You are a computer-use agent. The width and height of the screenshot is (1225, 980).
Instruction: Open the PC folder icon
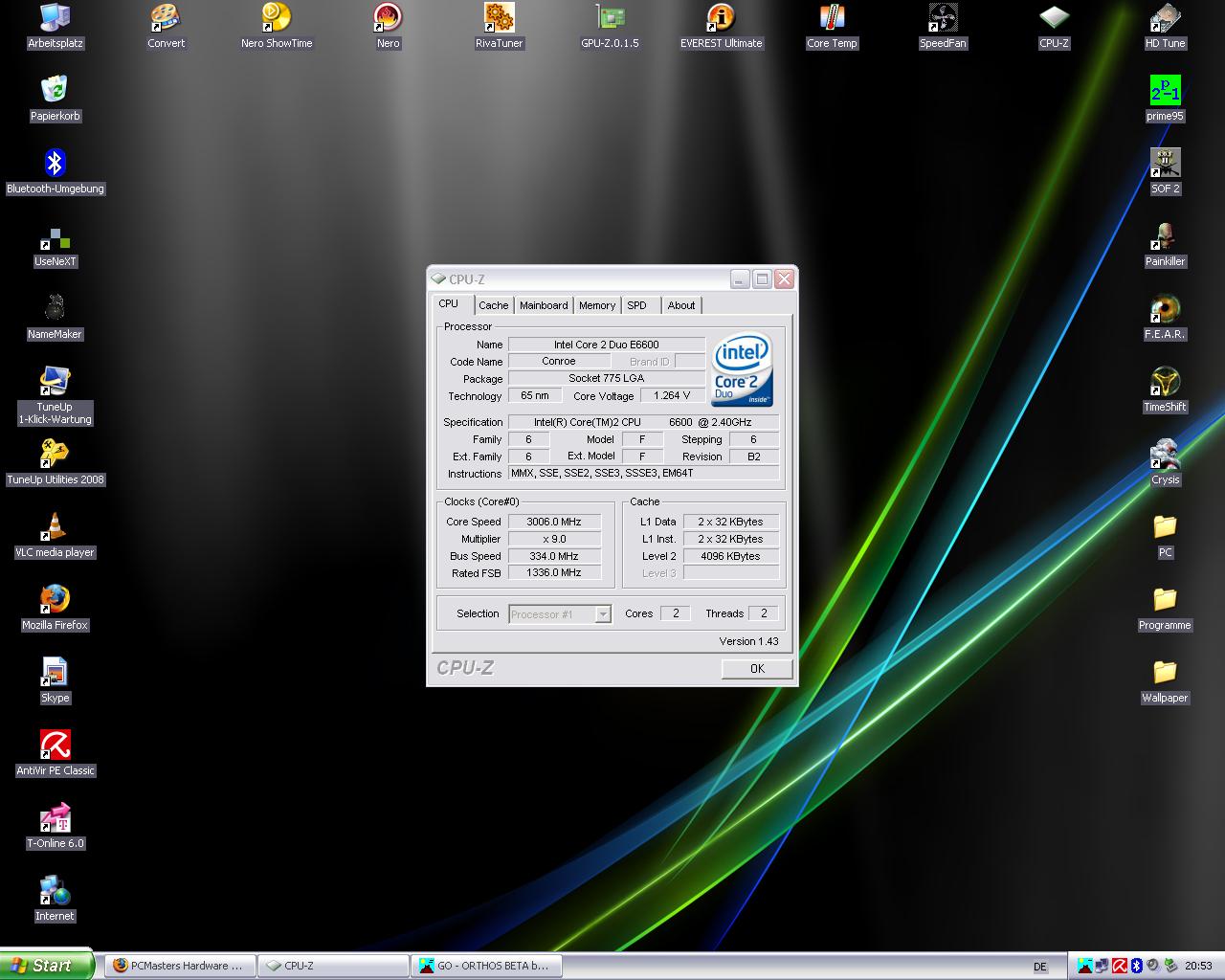click(1165, 535)
